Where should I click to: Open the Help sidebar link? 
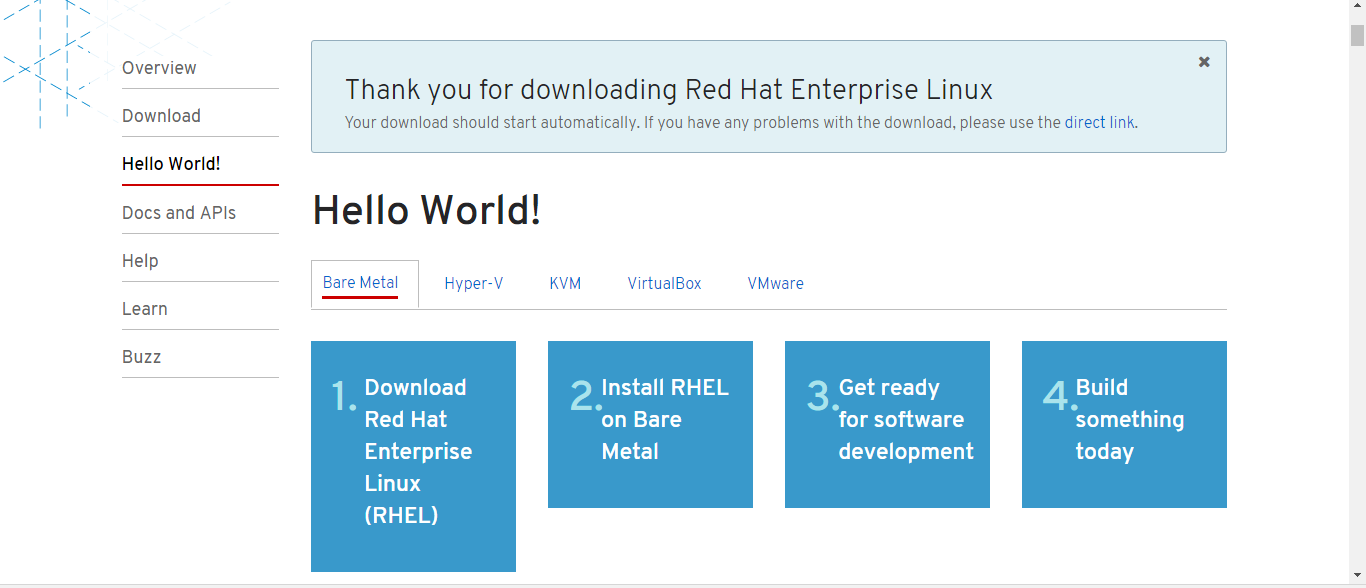pos(140,261)
